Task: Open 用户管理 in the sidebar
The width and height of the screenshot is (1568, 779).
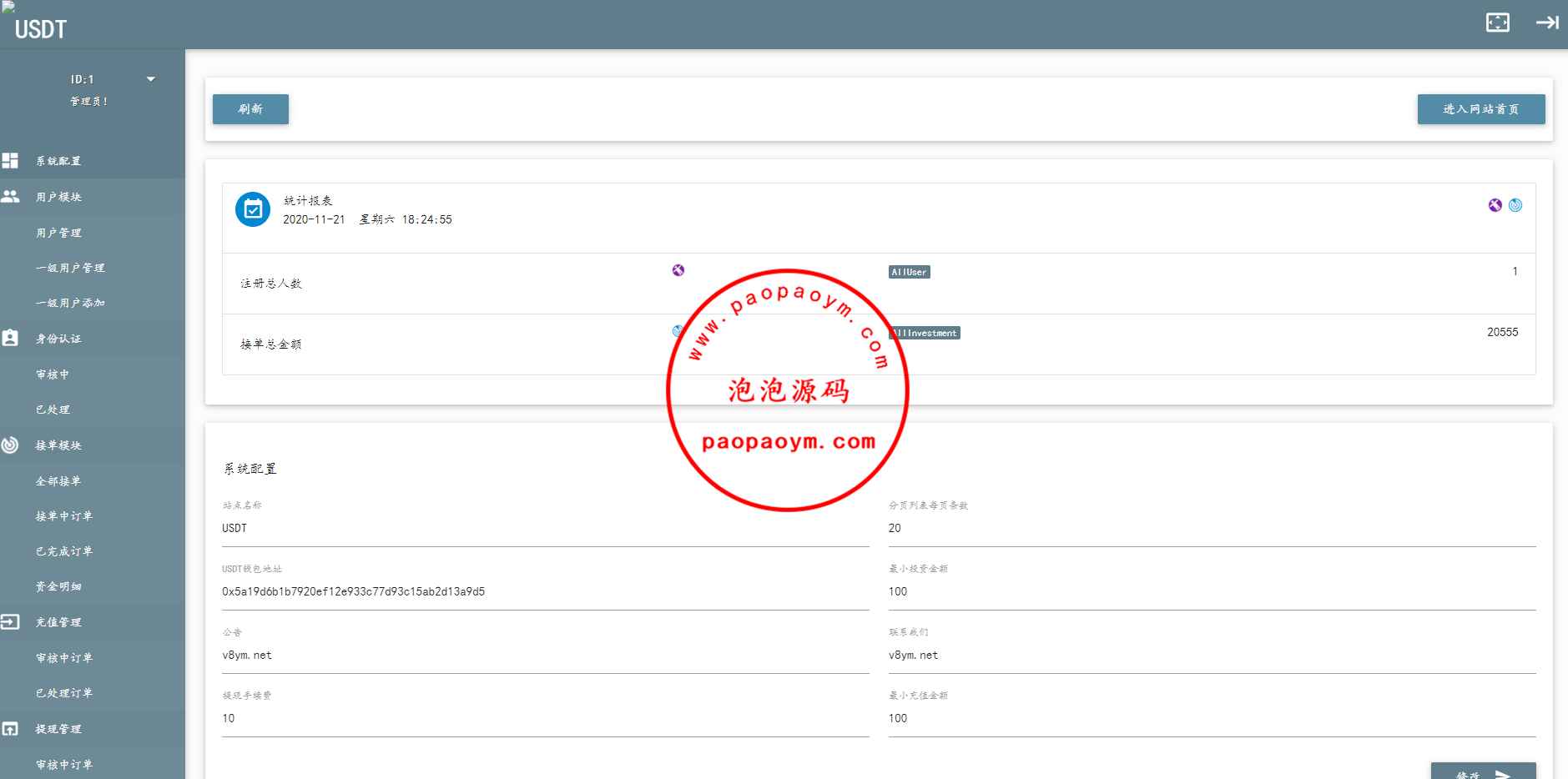Action: click(x=58, y=233)
